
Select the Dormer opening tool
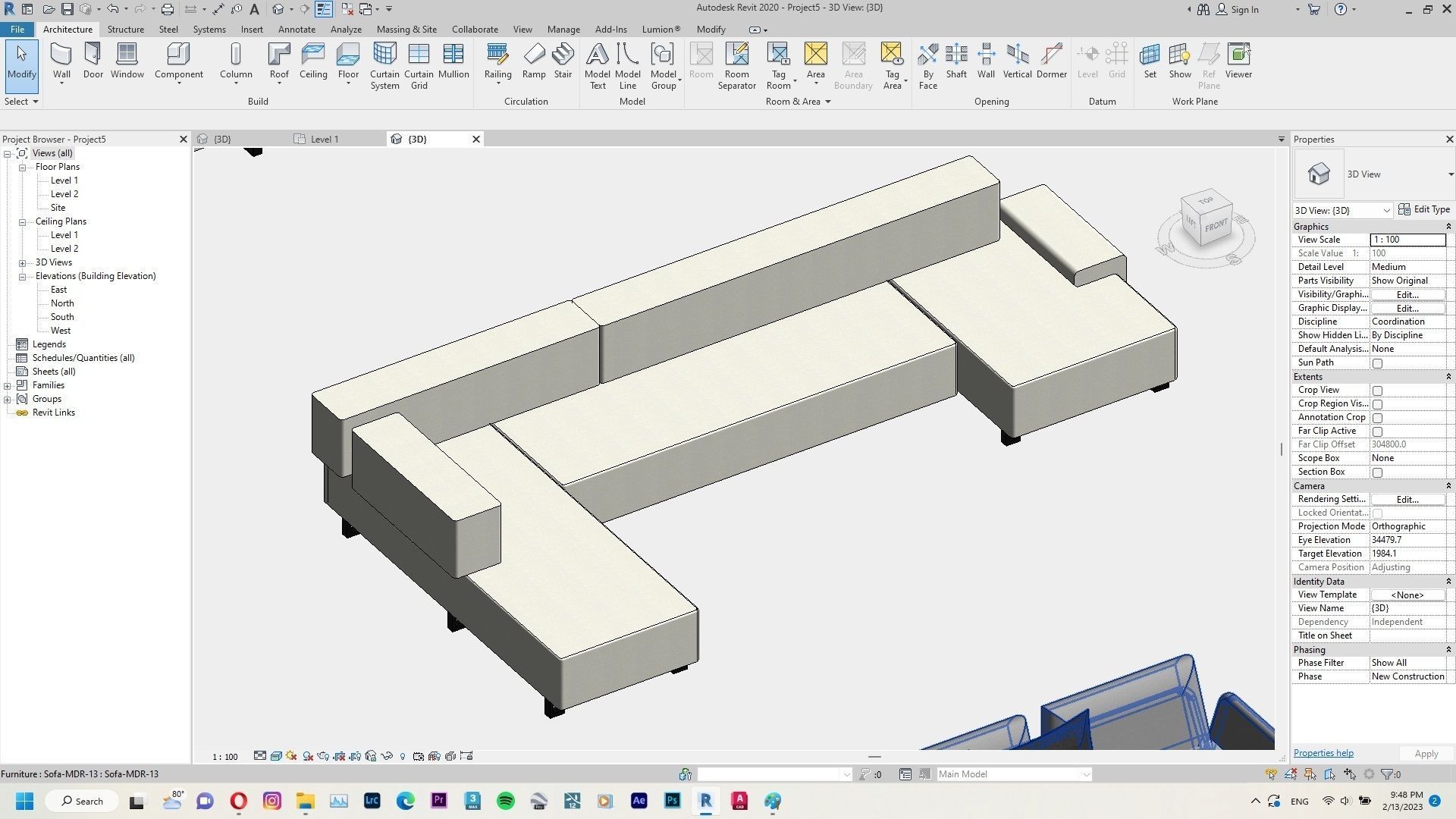[1052, 61]
